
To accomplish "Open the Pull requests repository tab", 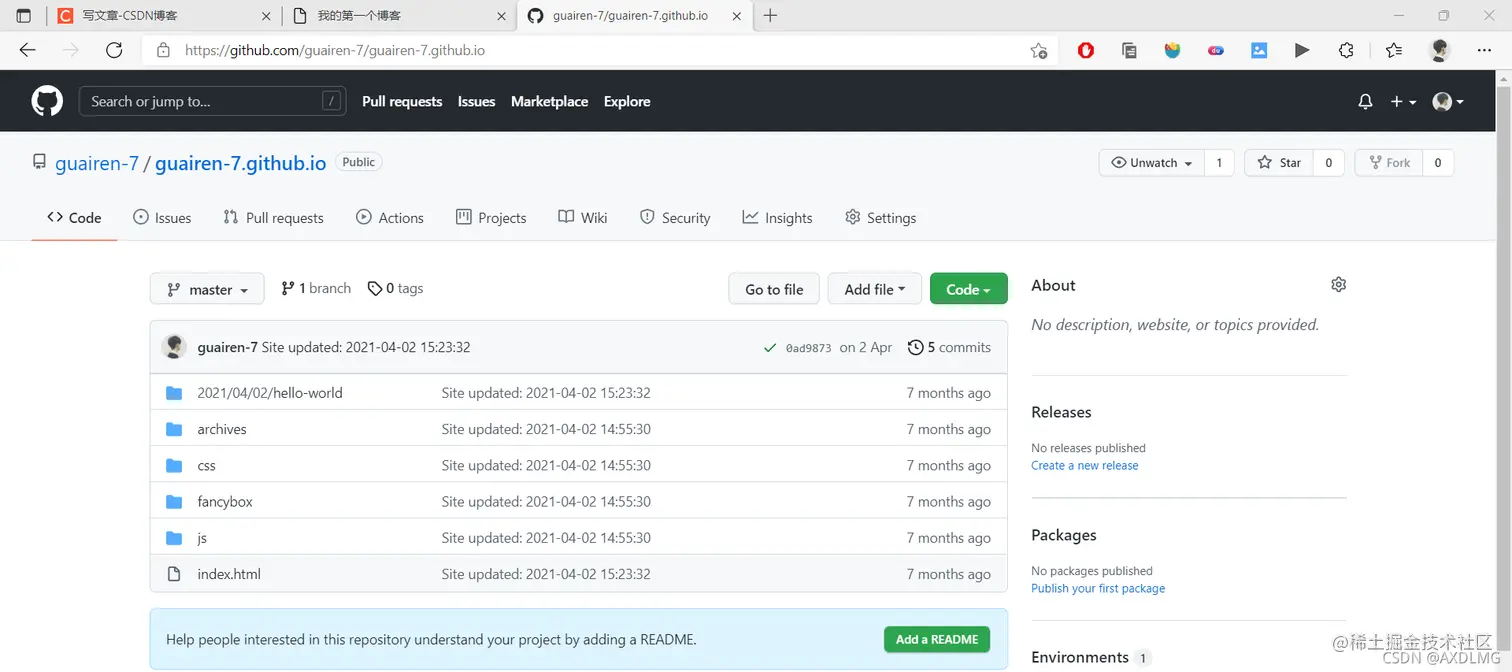I will coord(273,218).
